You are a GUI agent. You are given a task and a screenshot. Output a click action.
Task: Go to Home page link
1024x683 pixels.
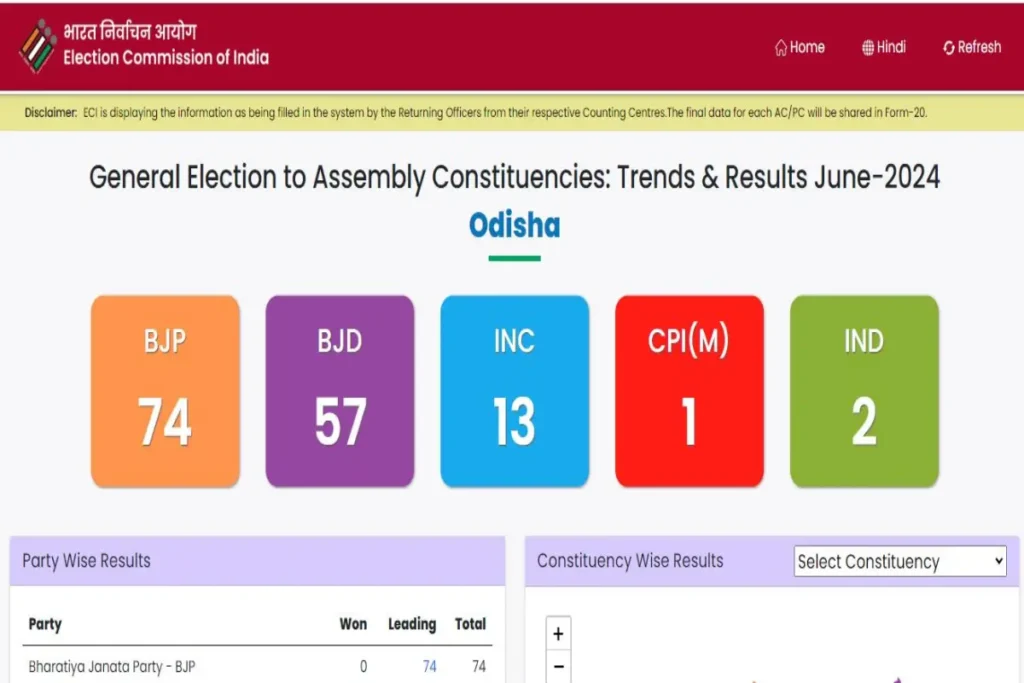[x=807, y=47]
